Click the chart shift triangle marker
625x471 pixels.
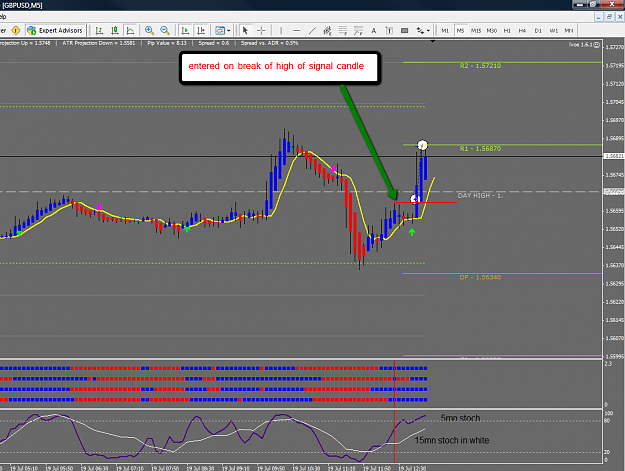pyautogui.click(x=432, y=41)
